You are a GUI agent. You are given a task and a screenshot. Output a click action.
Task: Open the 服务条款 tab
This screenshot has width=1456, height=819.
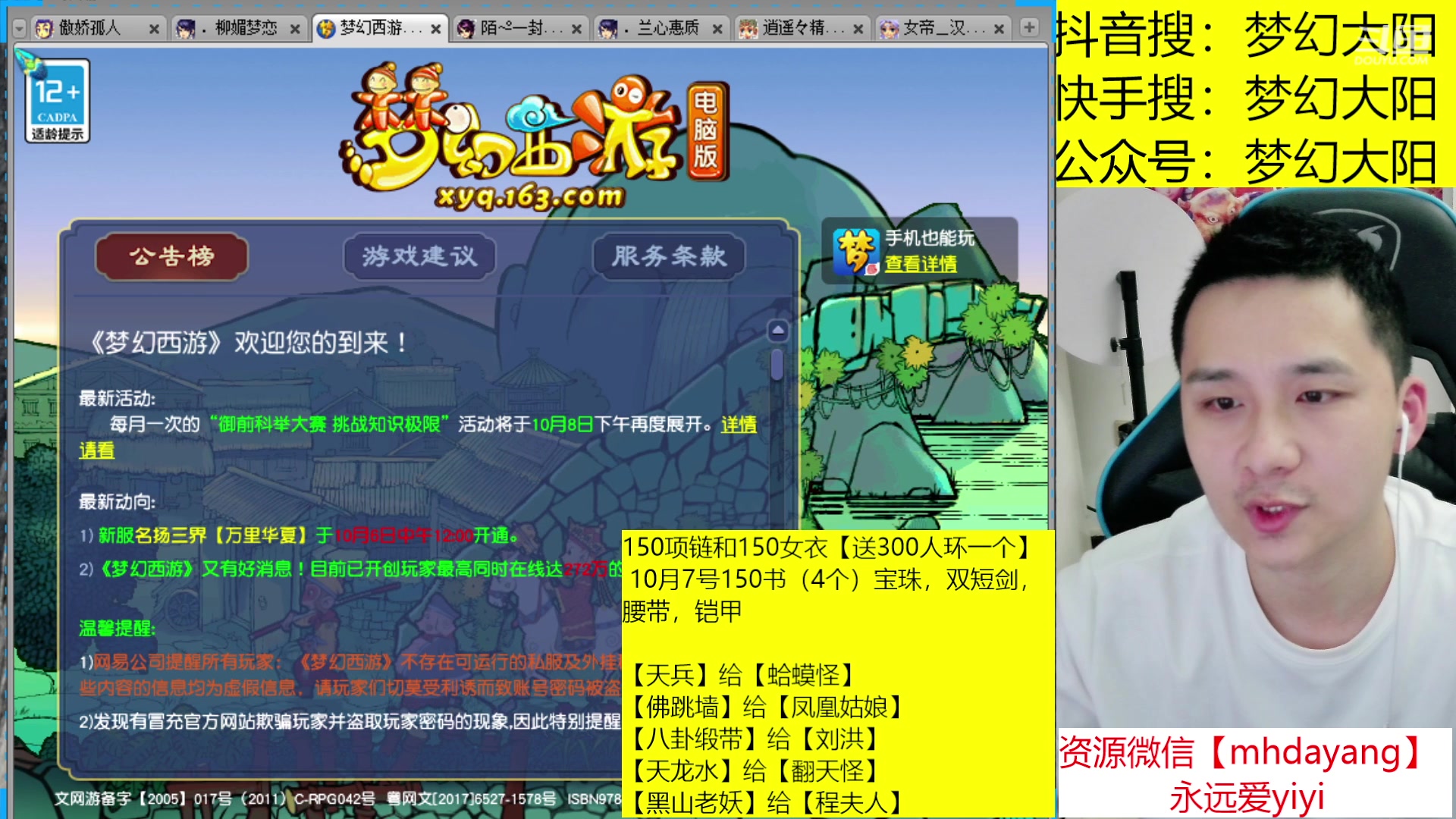pos(669,256)
